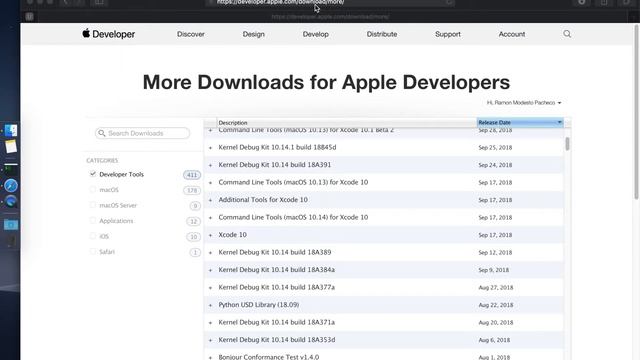Click the Search Downloads field
640x360 pixels.
pos(142,133)
